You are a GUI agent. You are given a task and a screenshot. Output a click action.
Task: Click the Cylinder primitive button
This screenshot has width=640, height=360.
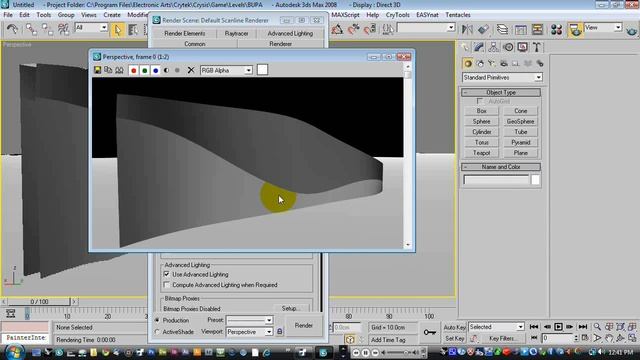481,132
